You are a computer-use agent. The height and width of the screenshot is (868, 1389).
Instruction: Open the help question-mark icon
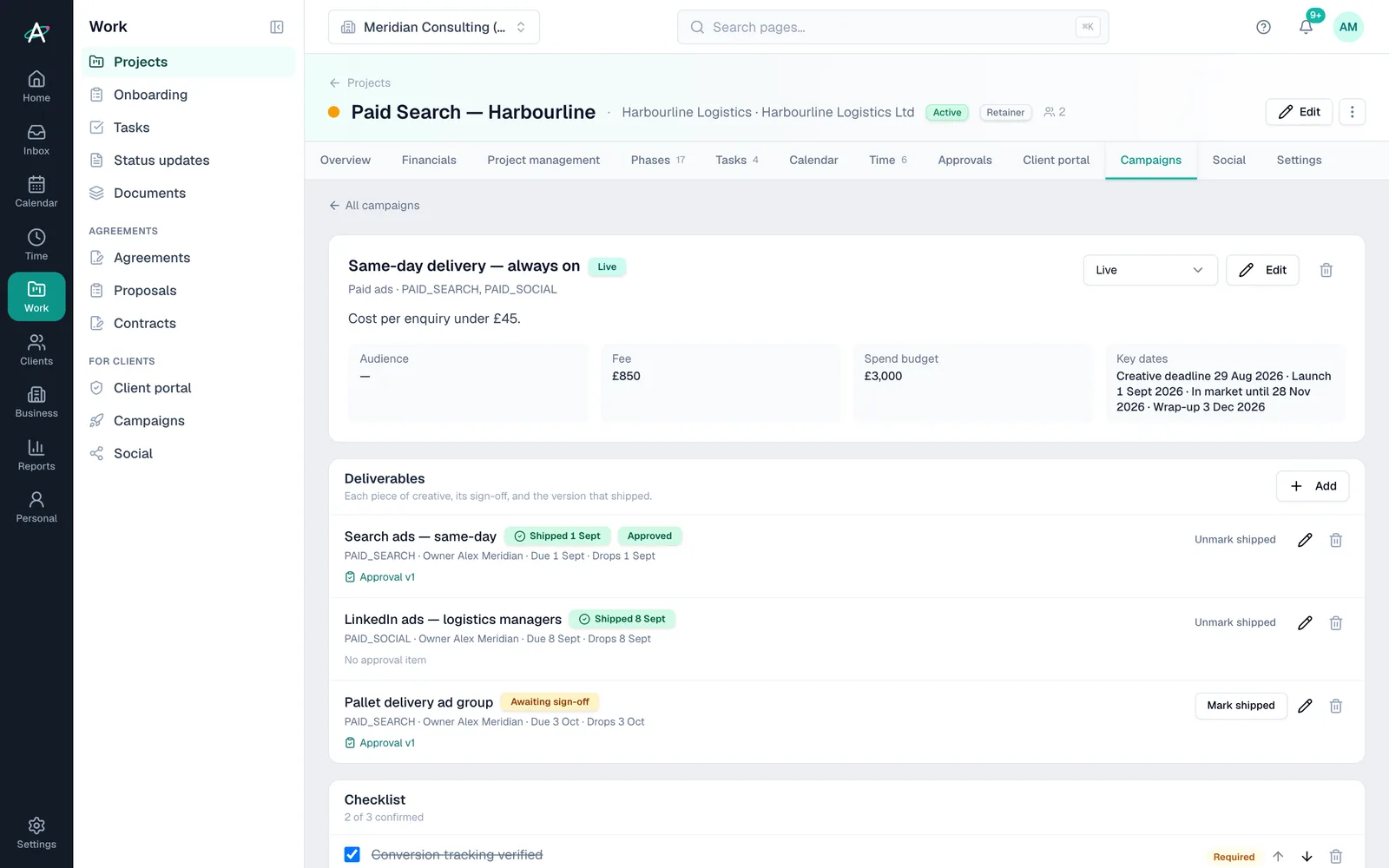point(1263,27)
